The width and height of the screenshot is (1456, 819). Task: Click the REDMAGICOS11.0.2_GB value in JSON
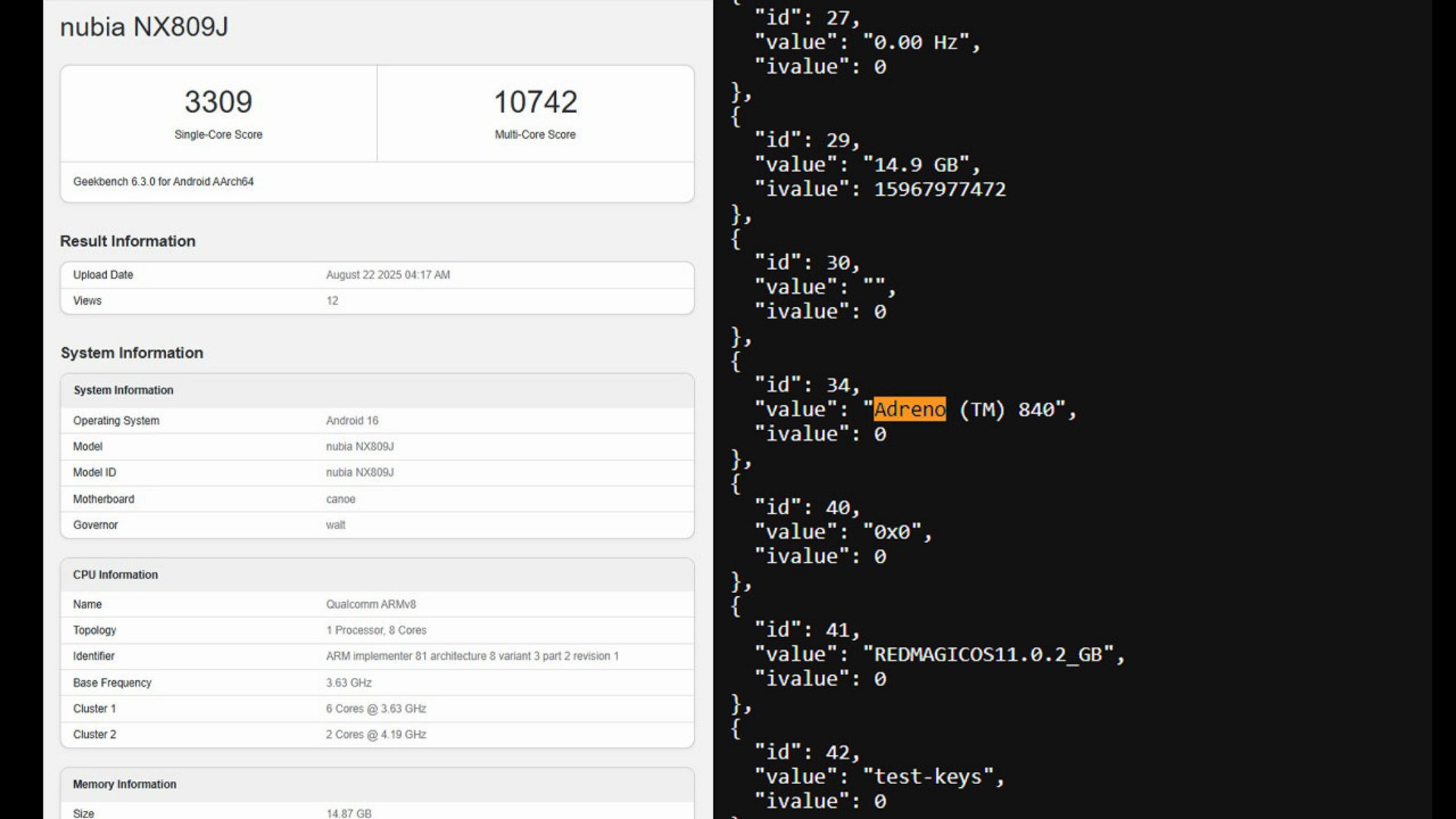(x=994, y=654)
